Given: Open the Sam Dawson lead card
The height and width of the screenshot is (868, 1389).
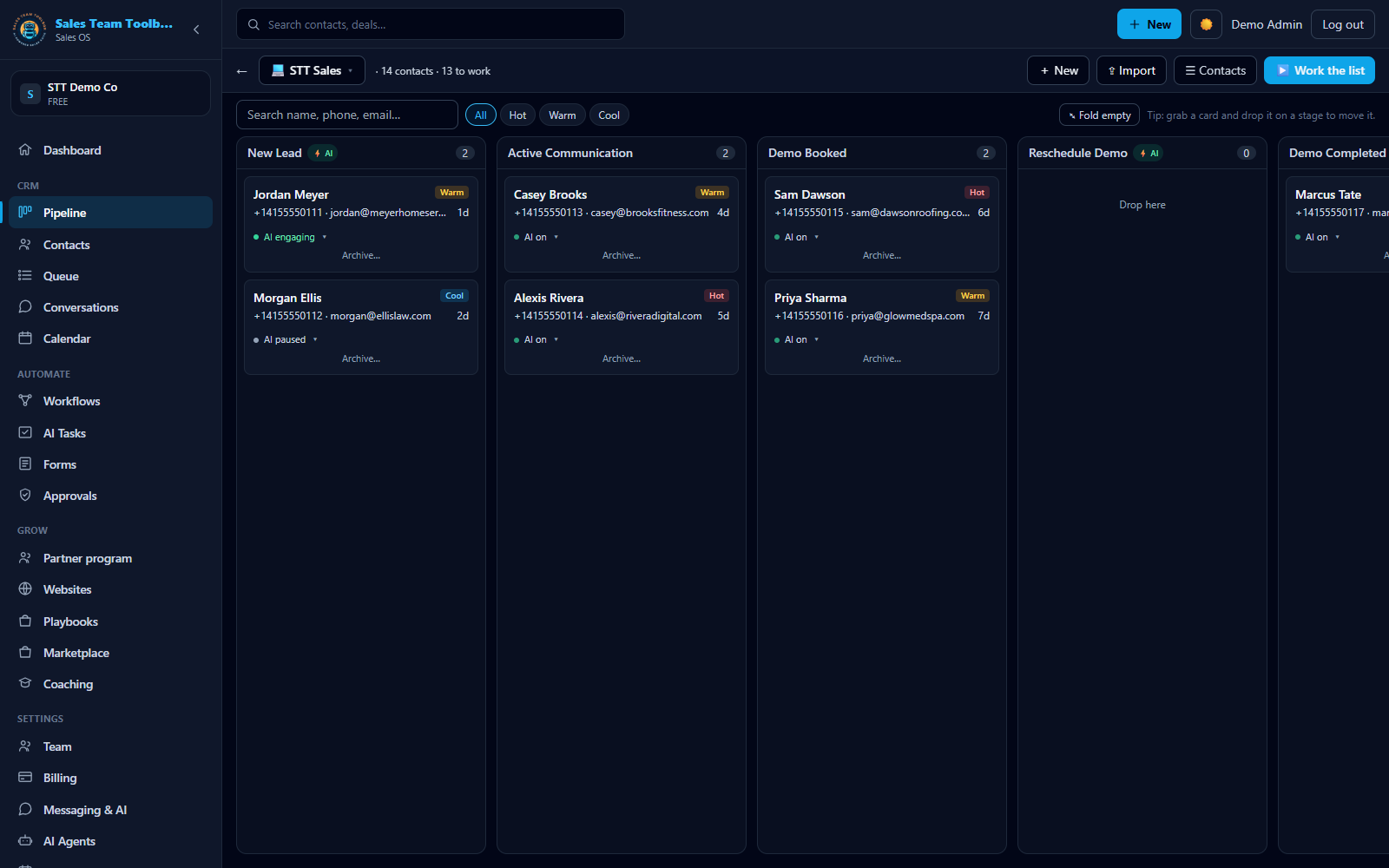Looking at the screenshot, I should (x=882, y=224).
